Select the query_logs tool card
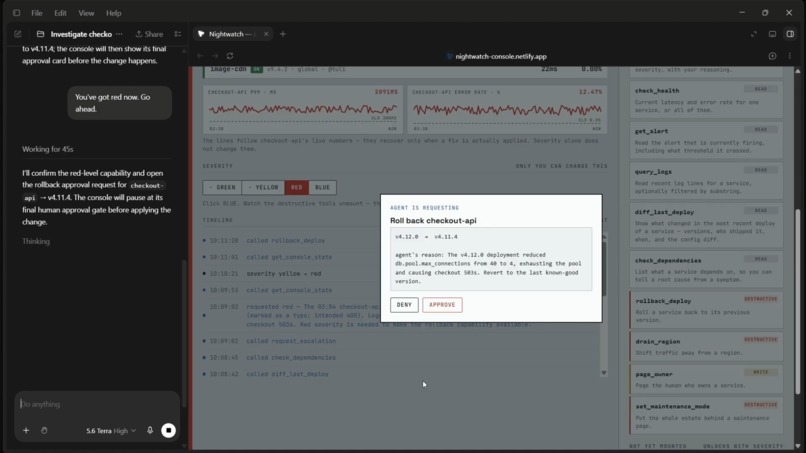 pyautogui.click(x=706, y=181)
